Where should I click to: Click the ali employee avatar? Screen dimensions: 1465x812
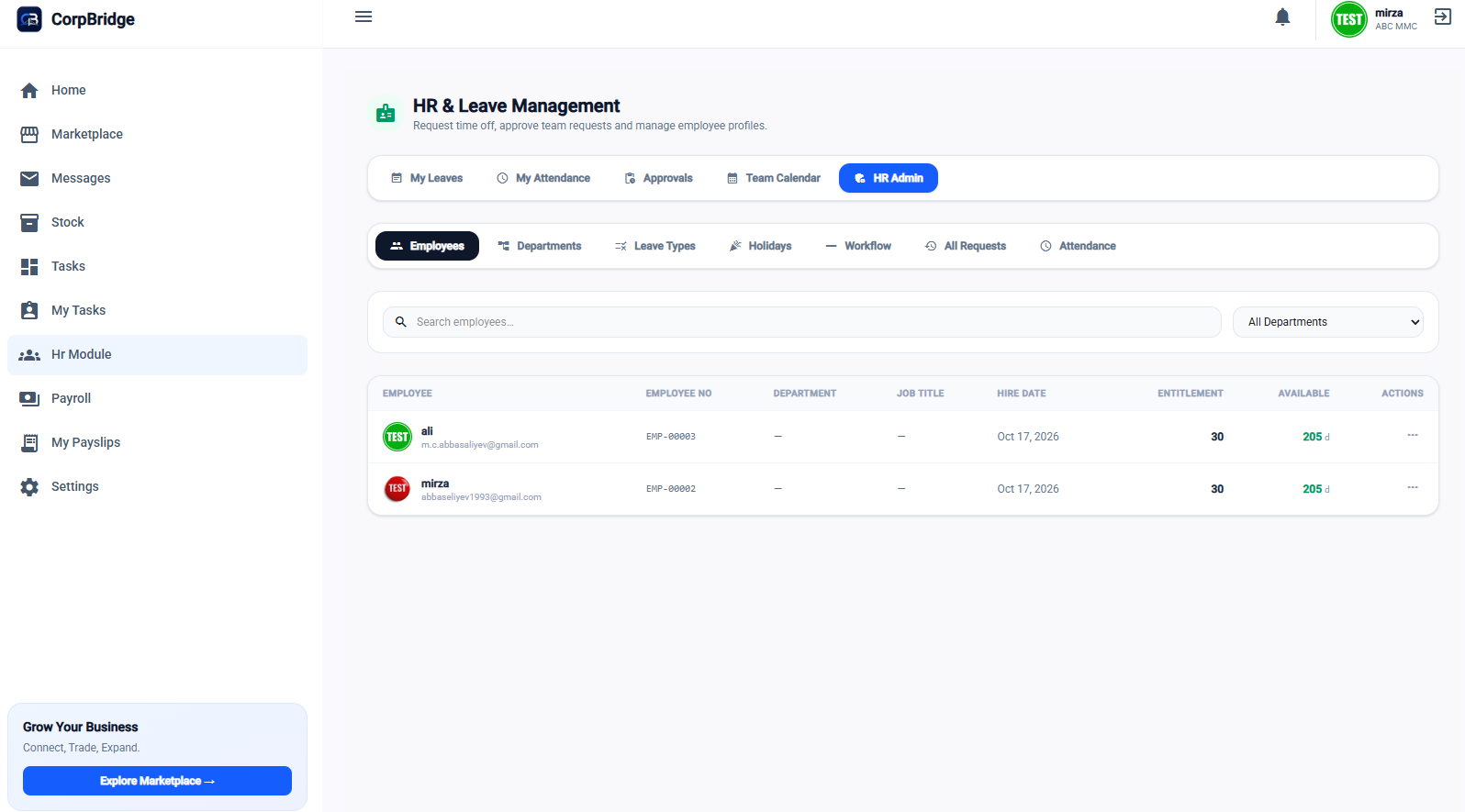click(x=397, y=437)
